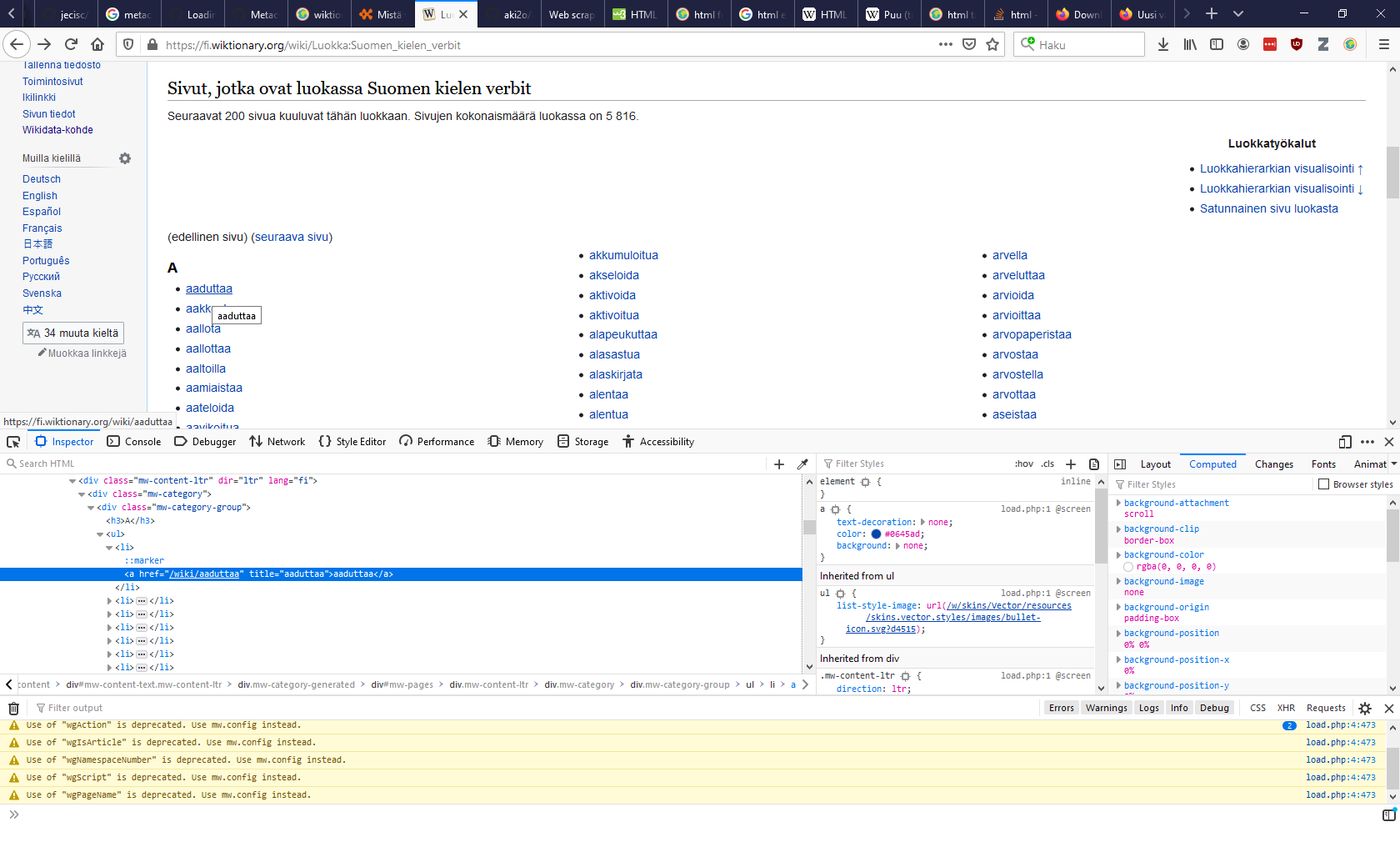This screenshot has height=842, width=1400.
Task: Open language settings gear in sidebar
Action: 125,158
